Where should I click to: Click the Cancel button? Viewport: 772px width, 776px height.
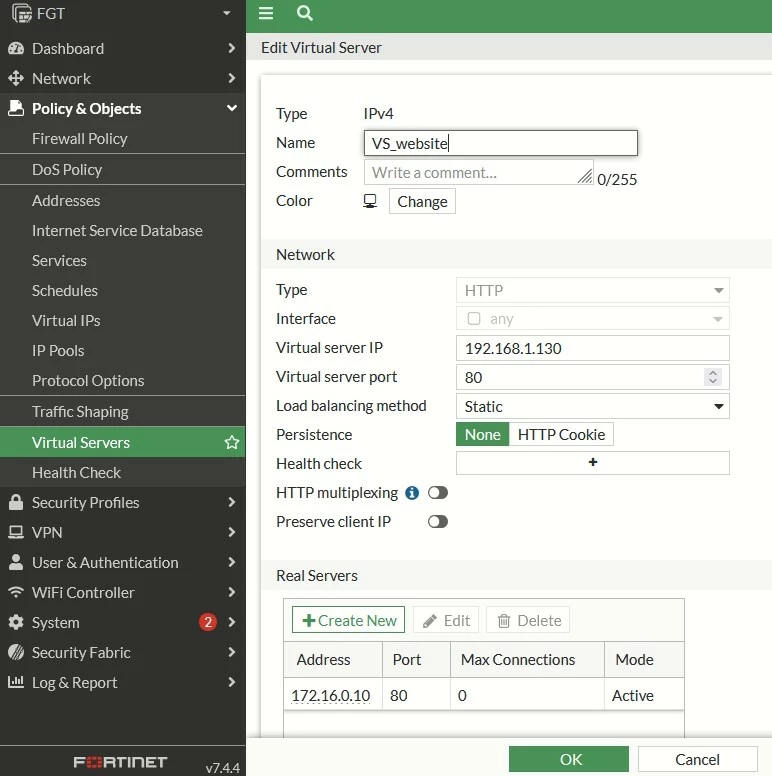pyautogui.click(x=697, y=759)
